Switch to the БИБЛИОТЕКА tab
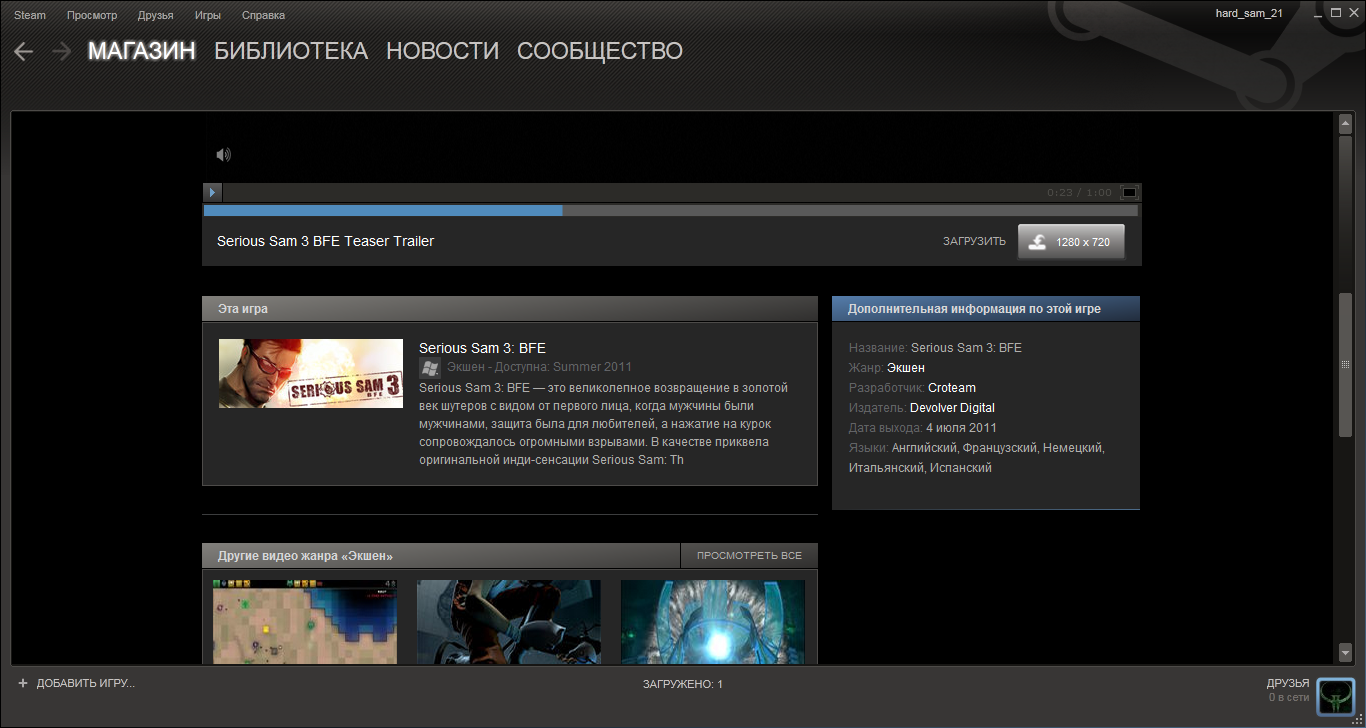The image size is (1366, 728). pos(291,51)
